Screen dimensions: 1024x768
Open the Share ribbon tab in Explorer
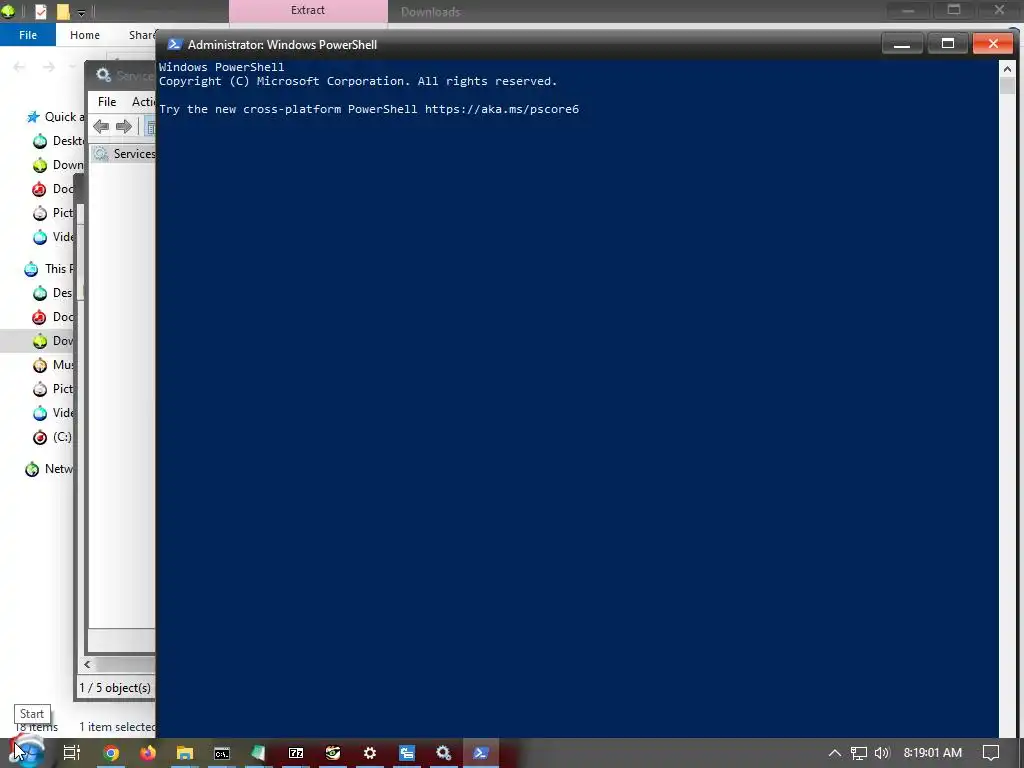[x=141, y=35]
